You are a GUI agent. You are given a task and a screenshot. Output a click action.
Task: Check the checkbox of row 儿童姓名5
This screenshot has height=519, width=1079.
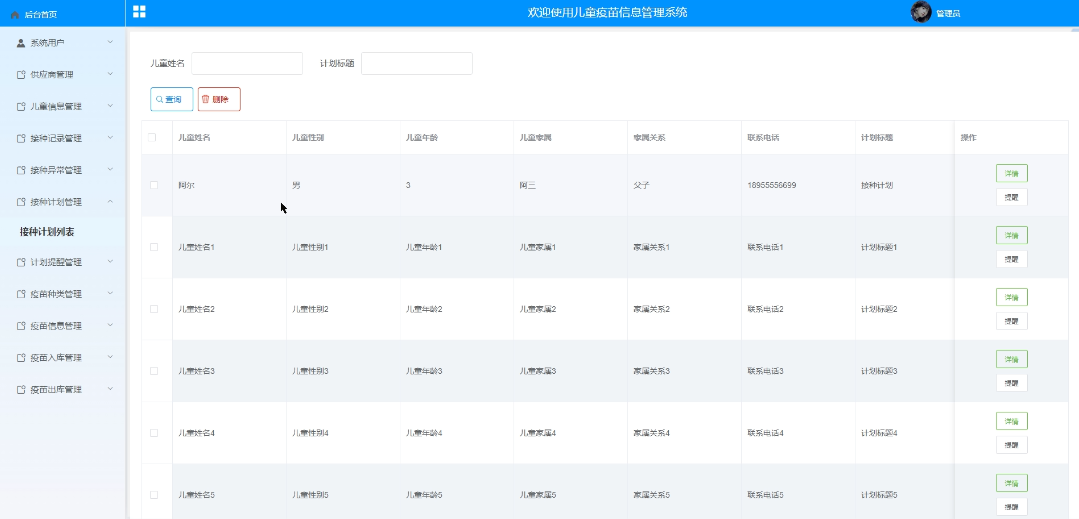(154, 495)
